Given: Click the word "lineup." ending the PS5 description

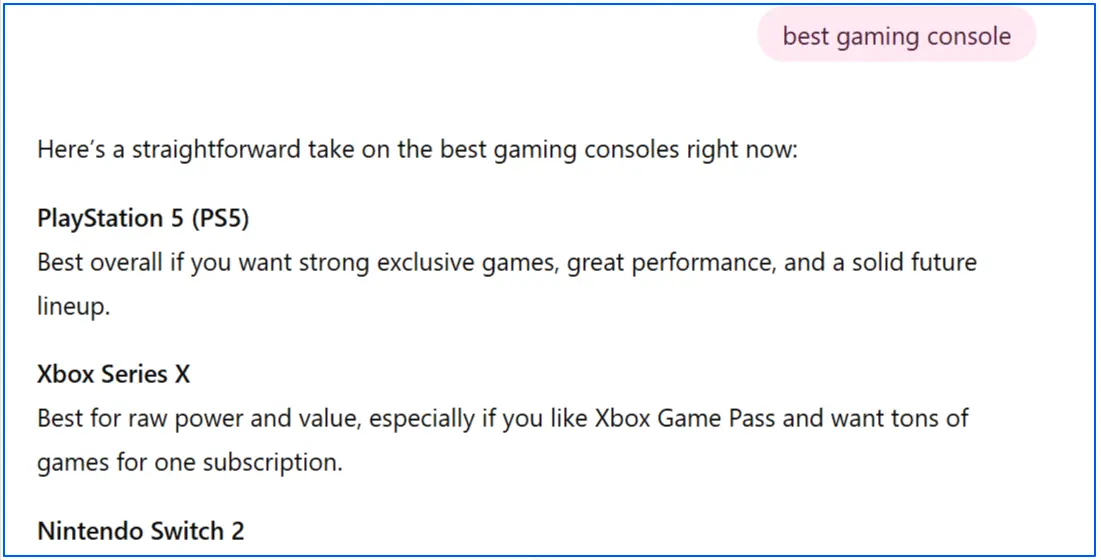Looking at the screenshot, I should [73, 307].
